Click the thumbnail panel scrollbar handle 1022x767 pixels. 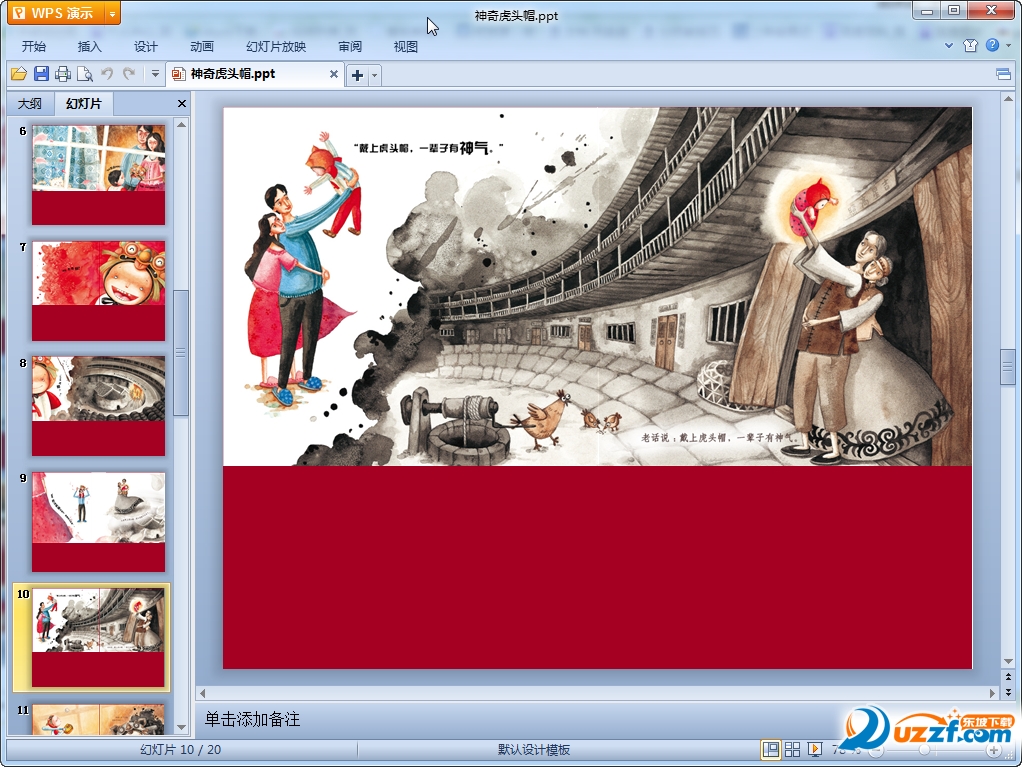point(181,353)
